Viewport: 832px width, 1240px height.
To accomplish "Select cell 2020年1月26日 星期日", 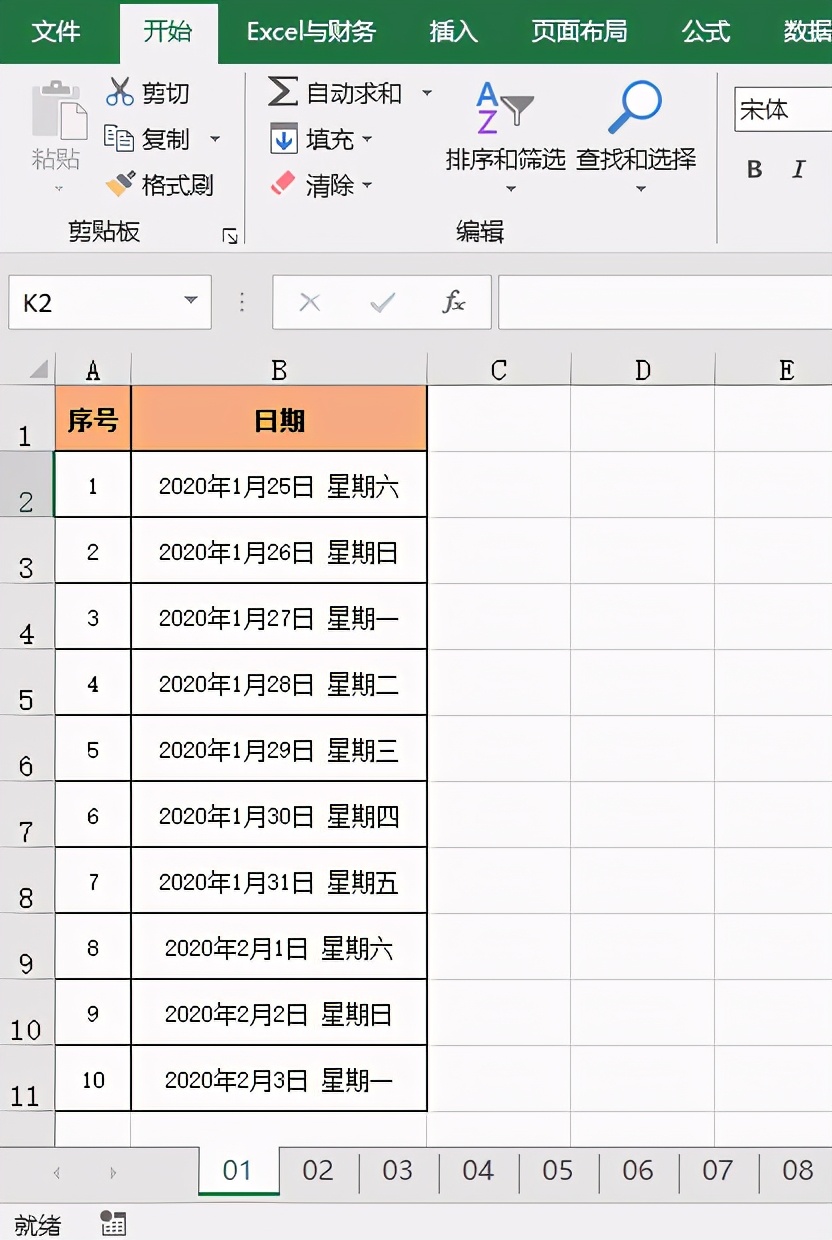I will pos(279,551).
